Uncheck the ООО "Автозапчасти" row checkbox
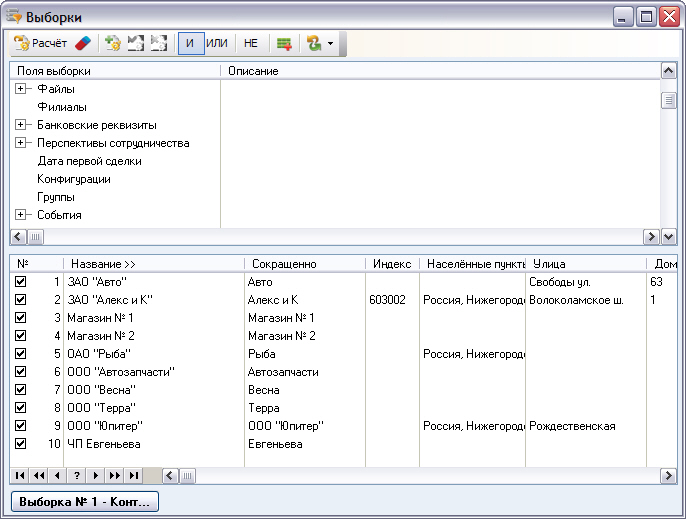This screenshot has height=519, width=686. pos(20,371)
